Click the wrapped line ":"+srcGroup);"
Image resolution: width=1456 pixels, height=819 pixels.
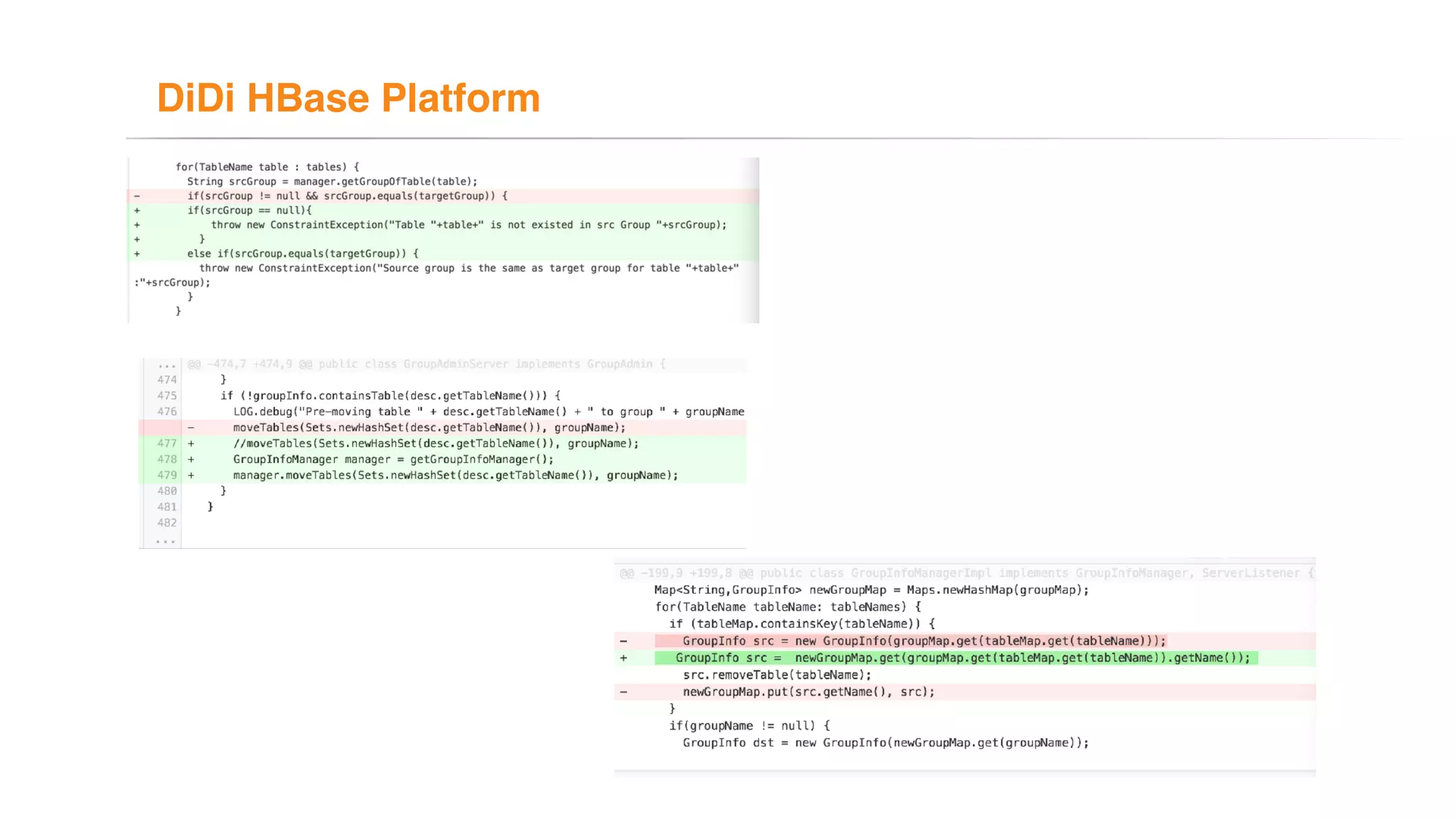pyautogui.click(x=173, y=282)
